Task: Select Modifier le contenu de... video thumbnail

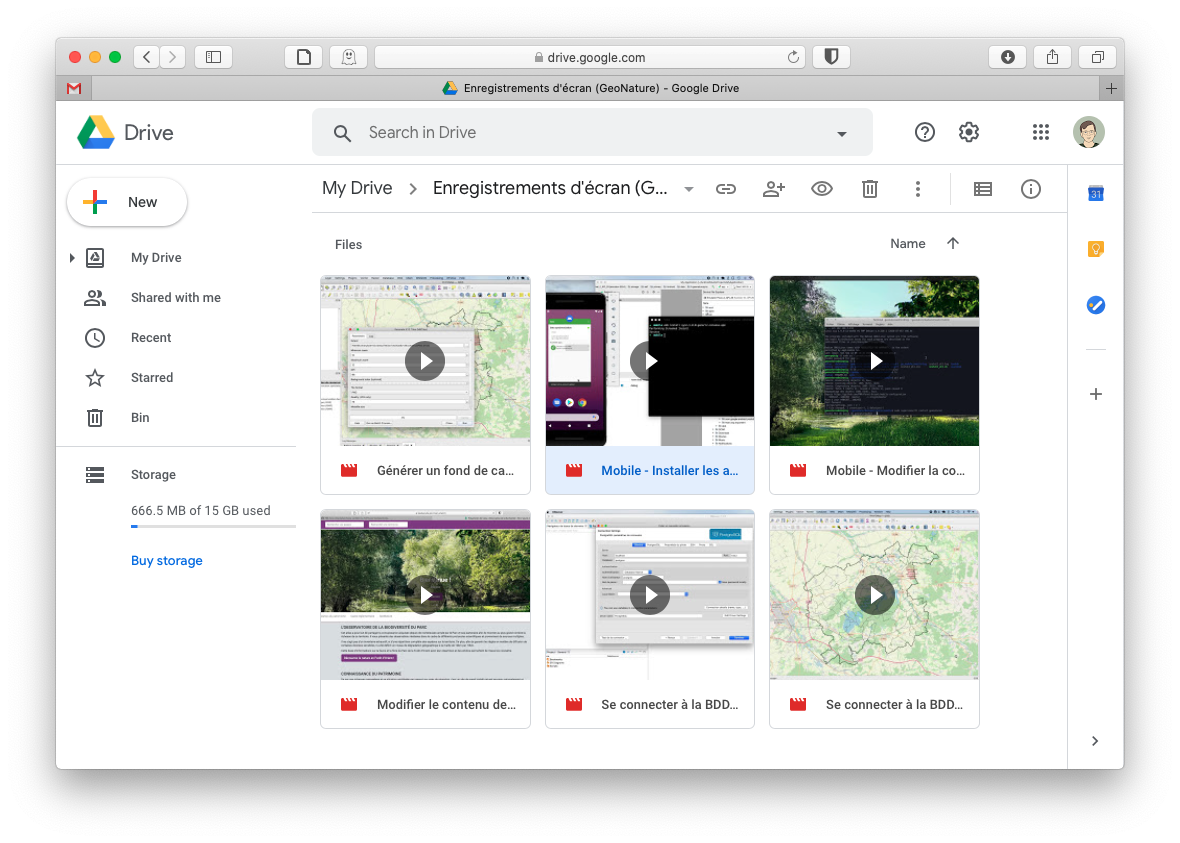Action: [425, 595]
